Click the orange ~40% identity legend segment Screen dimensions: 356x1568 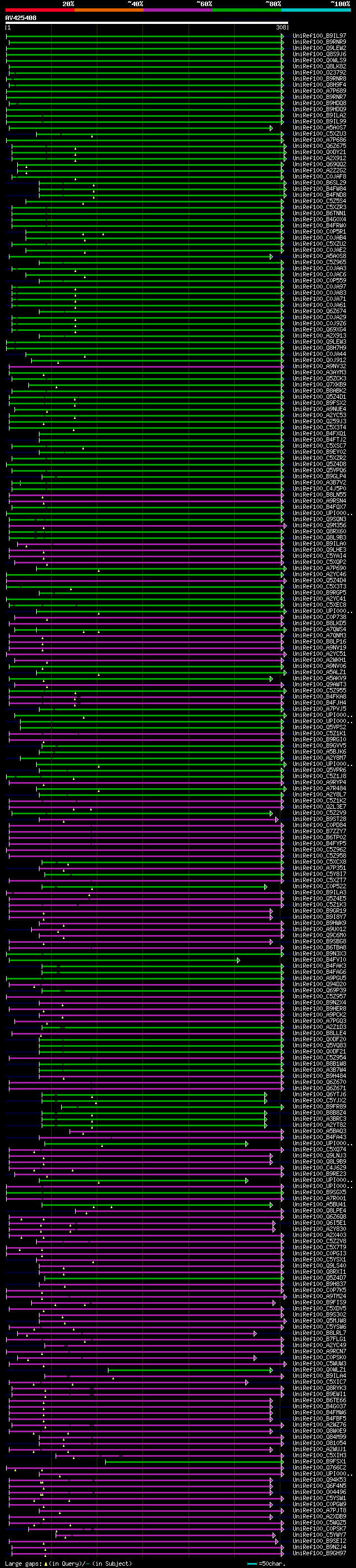click(109, 10)
